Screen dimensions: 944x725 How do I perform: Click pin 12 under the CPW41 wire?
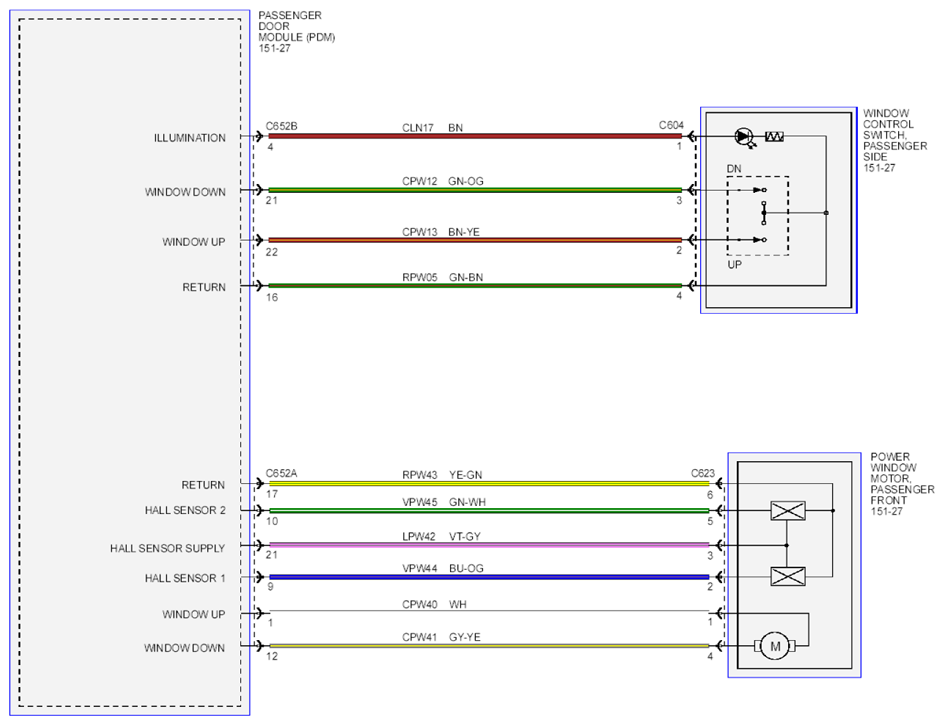(272, 656)
